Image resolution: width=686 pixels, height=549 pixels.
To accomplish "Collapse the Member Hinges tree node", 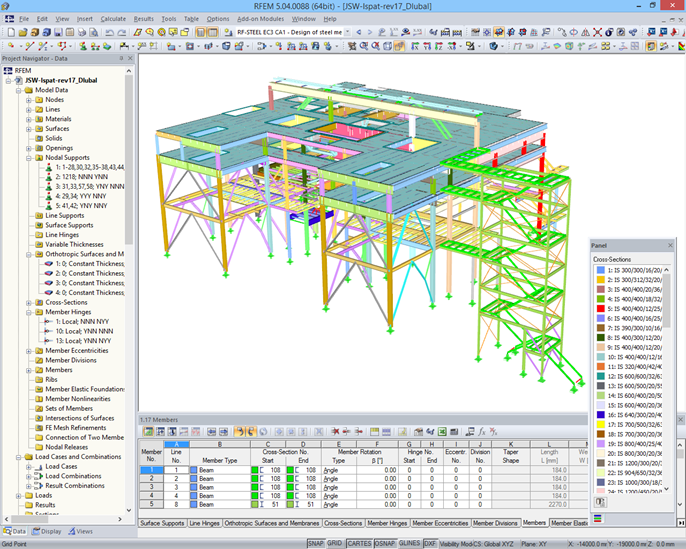I will [x=28, y=312].
